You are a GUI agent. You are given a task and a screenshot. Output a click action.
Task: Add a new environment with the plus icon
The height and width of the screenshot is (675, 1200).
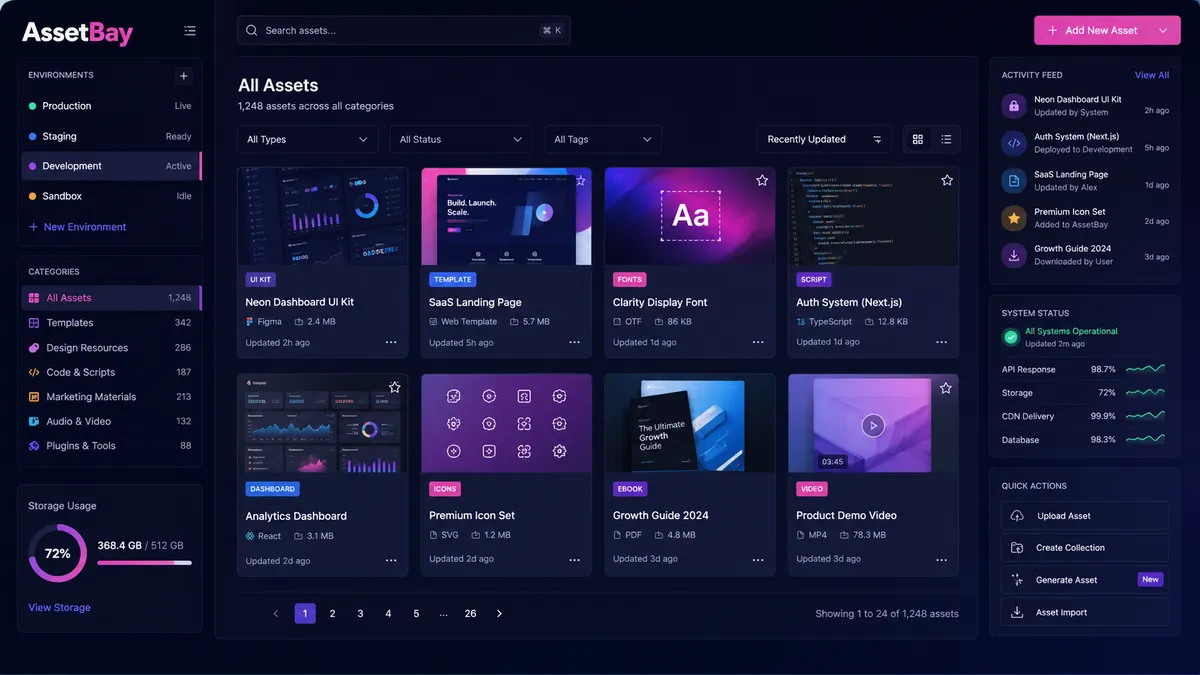pyautogui.click(x=183, y=76)
